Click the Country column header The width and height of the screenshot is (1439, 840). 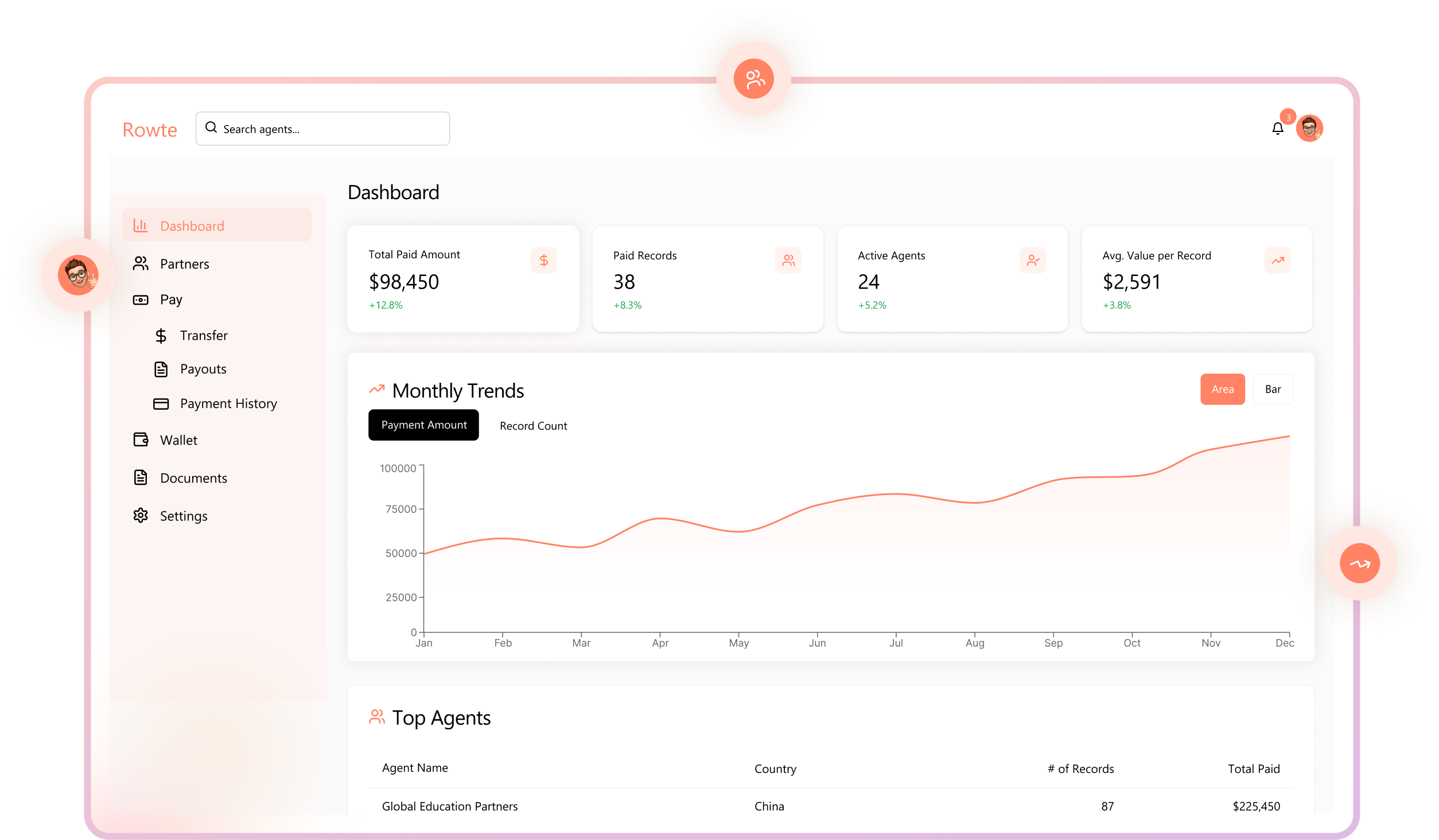775,769
